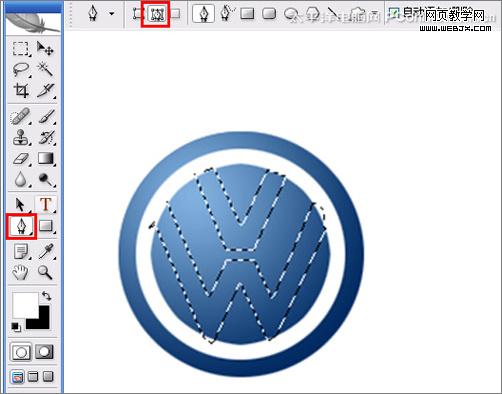Choose the Lasso tool
Screen dimensions: 502x394
click(x=21, y=69)
